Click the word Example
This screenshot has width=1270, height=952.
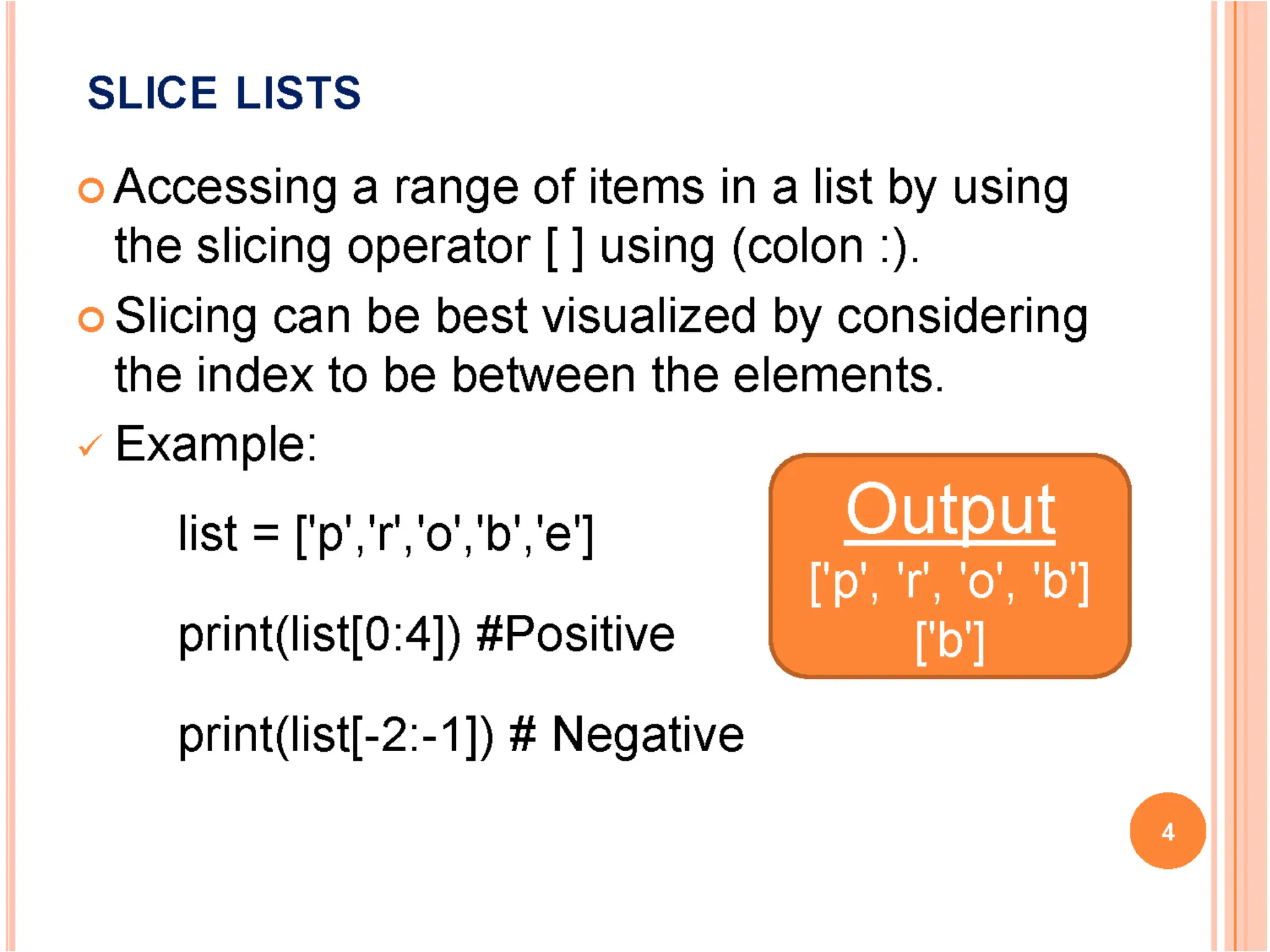point(216,444)
